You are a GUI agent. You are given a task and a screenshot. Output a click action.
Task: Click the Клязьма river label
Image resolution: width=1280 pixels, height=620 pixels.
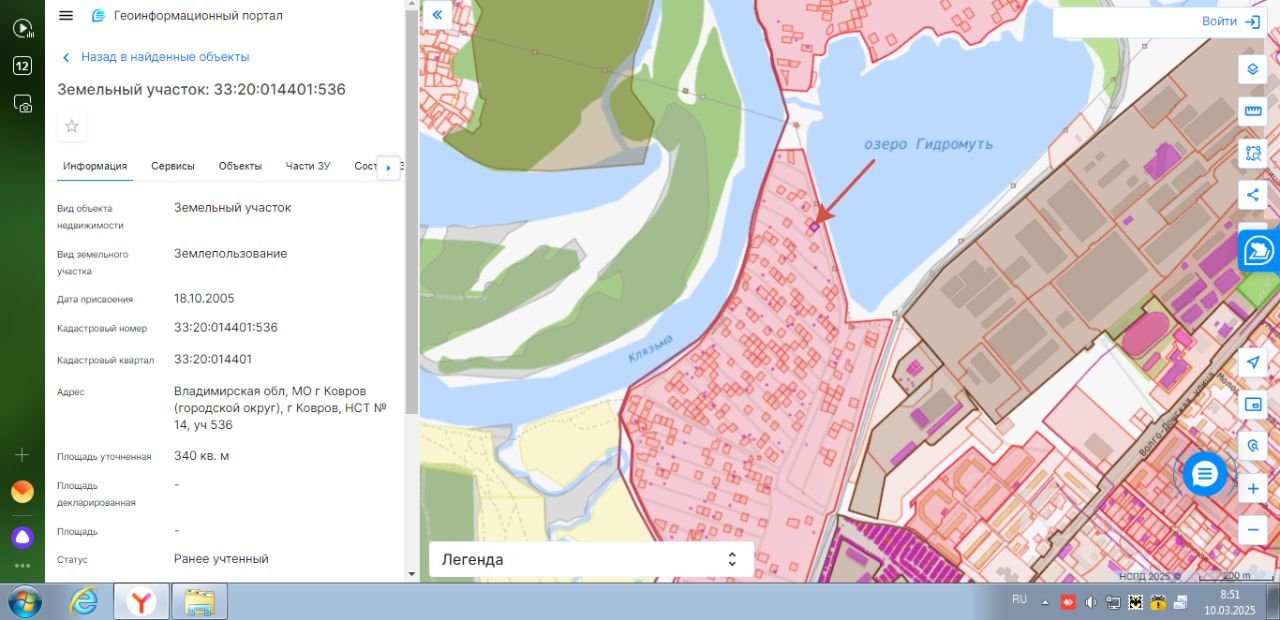point(651,350)
